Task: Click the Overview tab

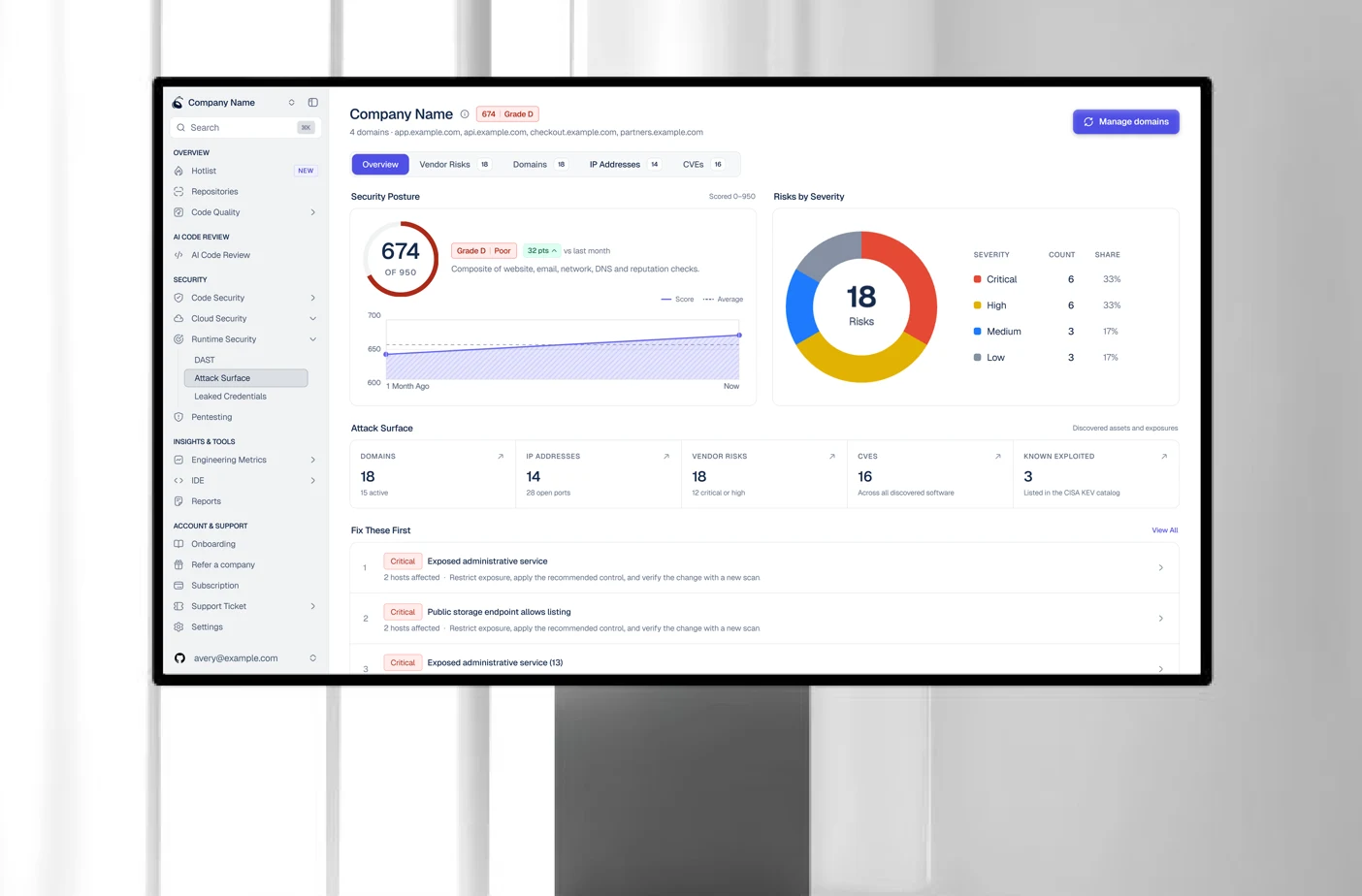Action: tap(380, 165)
